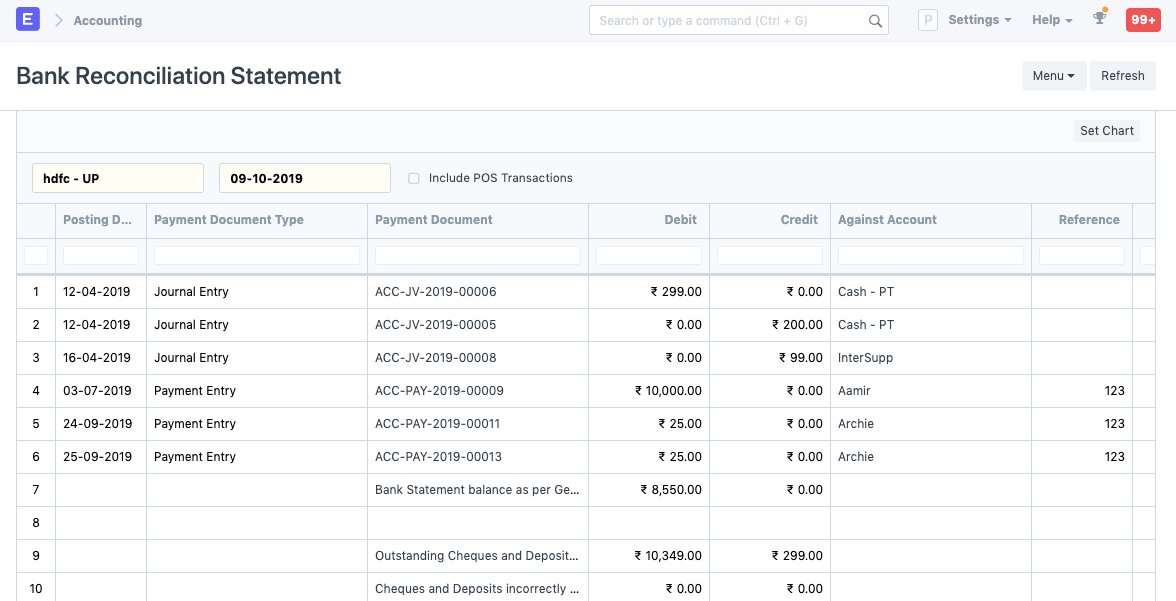This screenshot has height=601, width=1176.
Task: Click the P user avatar icon
Action: click(x=927, y=19)
